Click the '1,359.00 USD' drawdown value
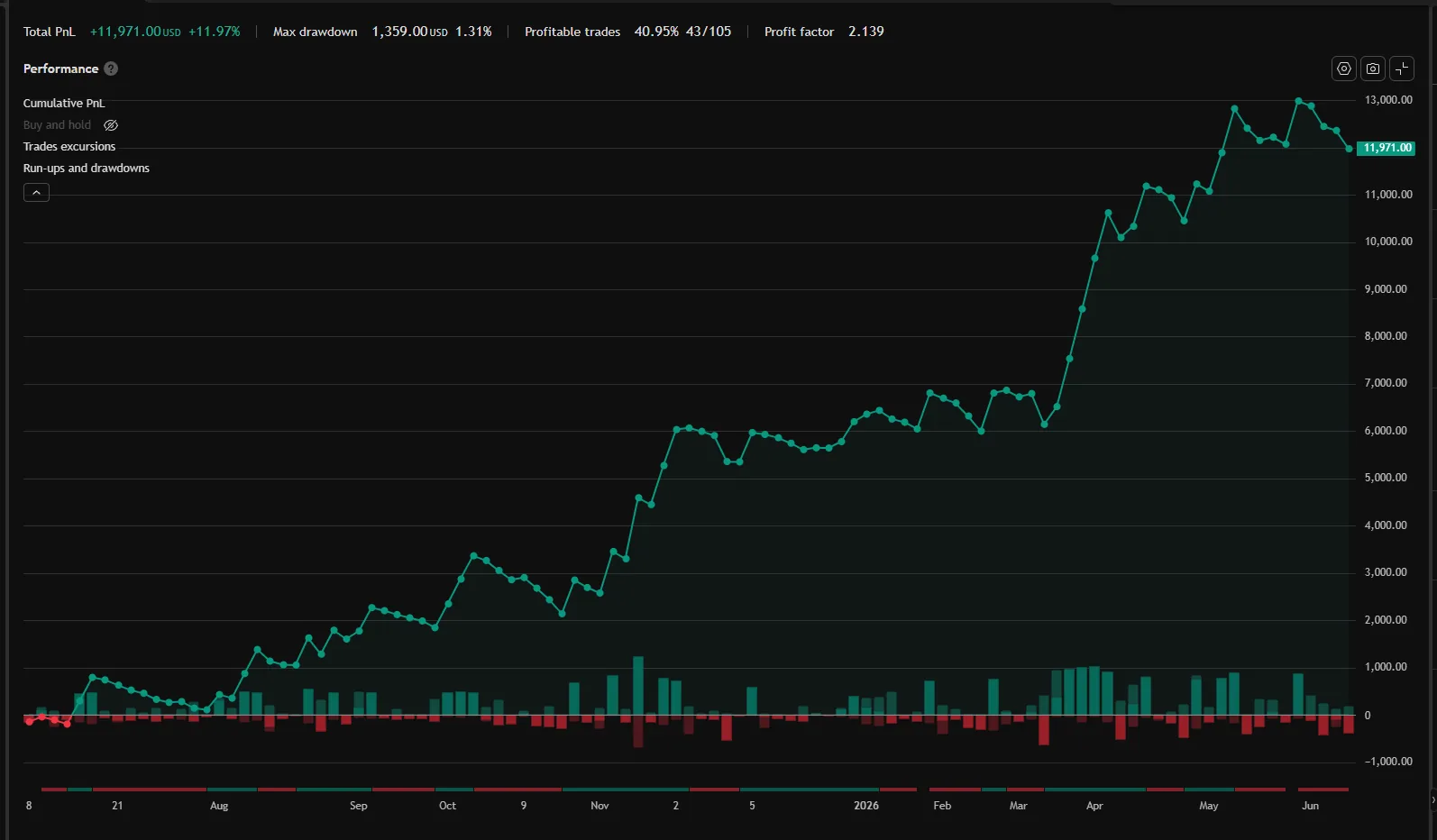Image resolution: width=1437 pixels, height=840 pixels. [410, 32]
